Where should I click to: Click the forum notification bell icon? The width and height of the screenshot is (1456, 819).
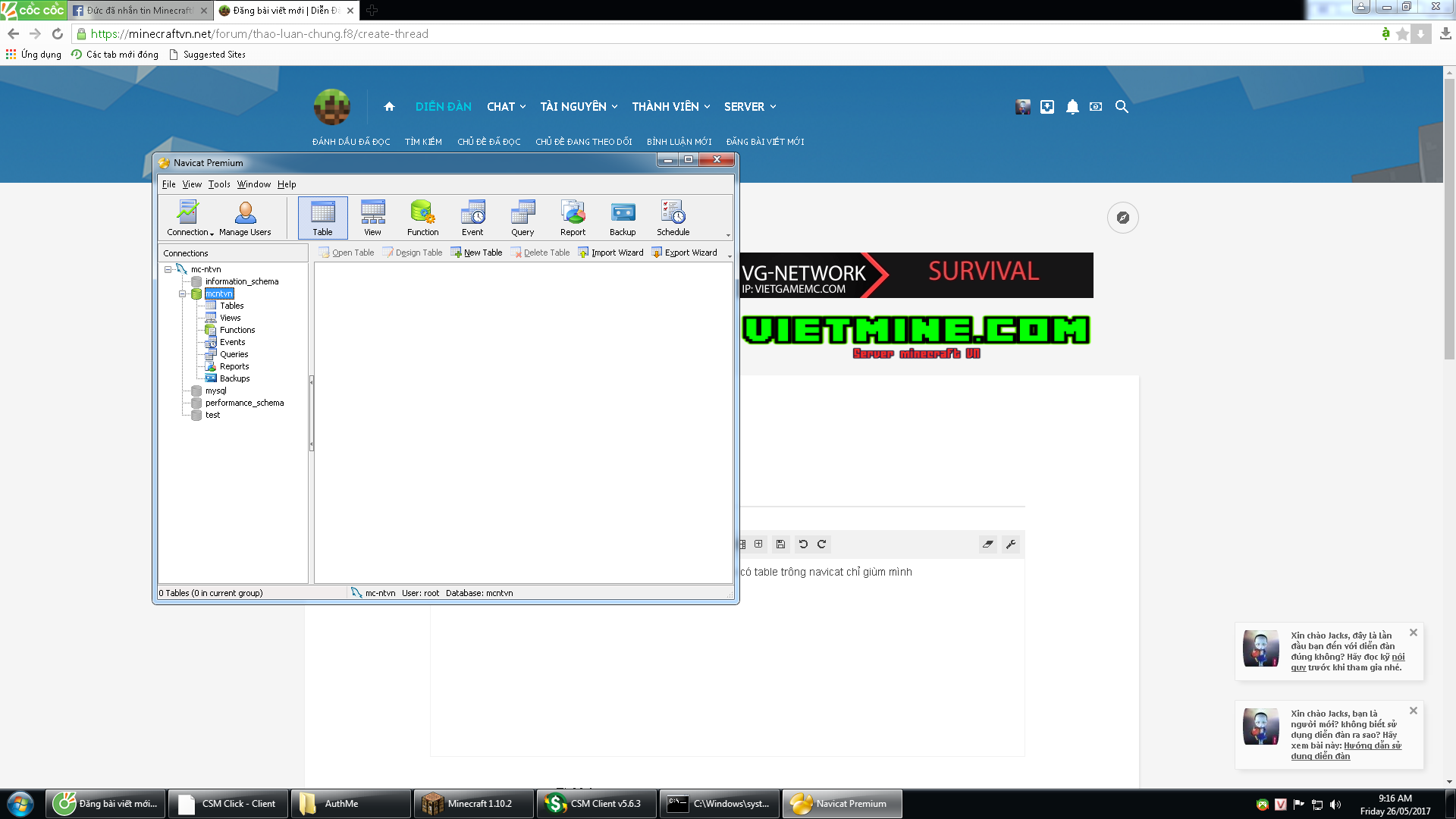pos(1072,107)
